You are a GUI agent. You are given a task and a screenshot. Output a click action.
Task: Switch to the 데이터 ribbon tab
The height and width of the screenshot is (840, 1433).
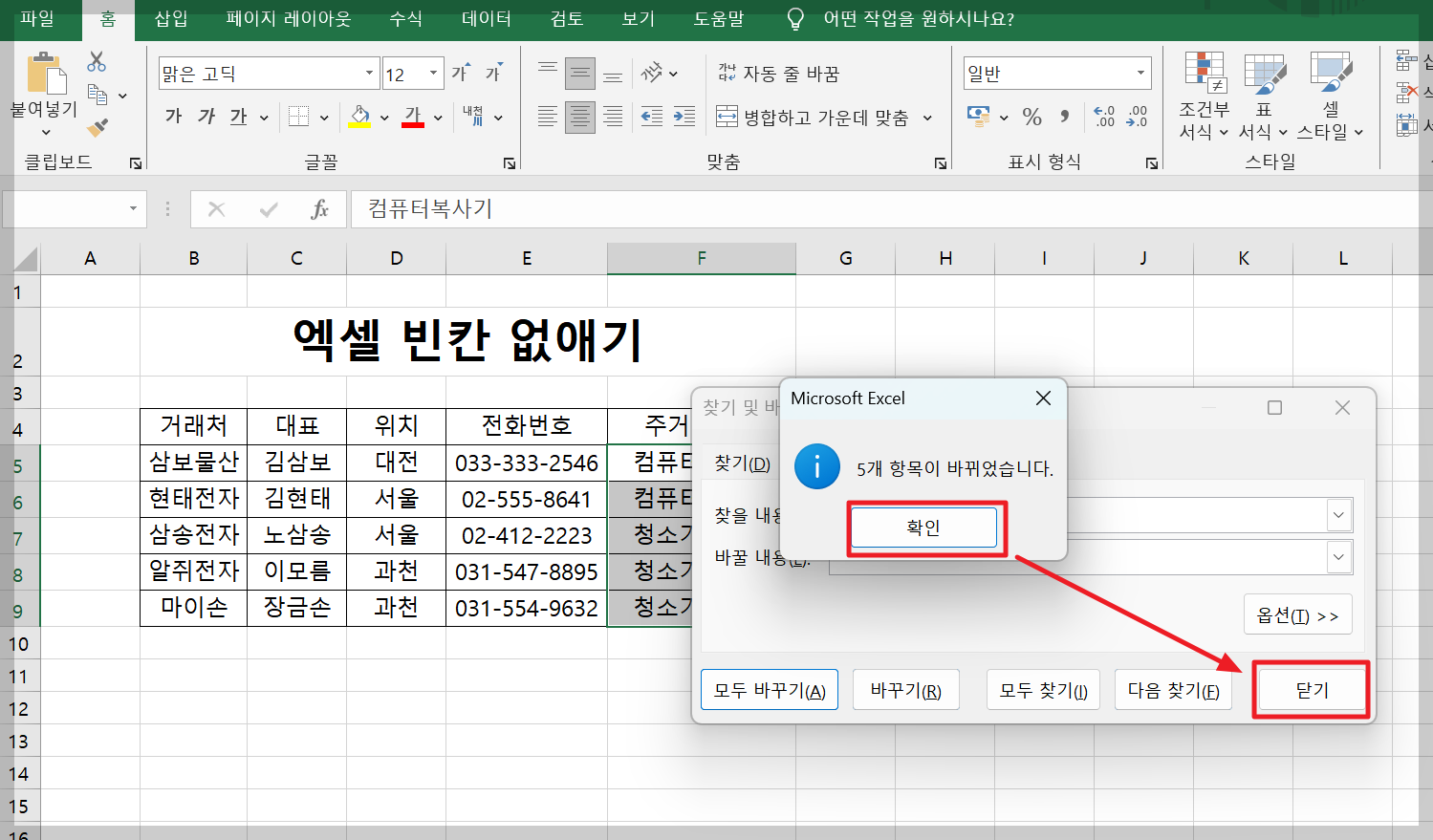point(486,18)
